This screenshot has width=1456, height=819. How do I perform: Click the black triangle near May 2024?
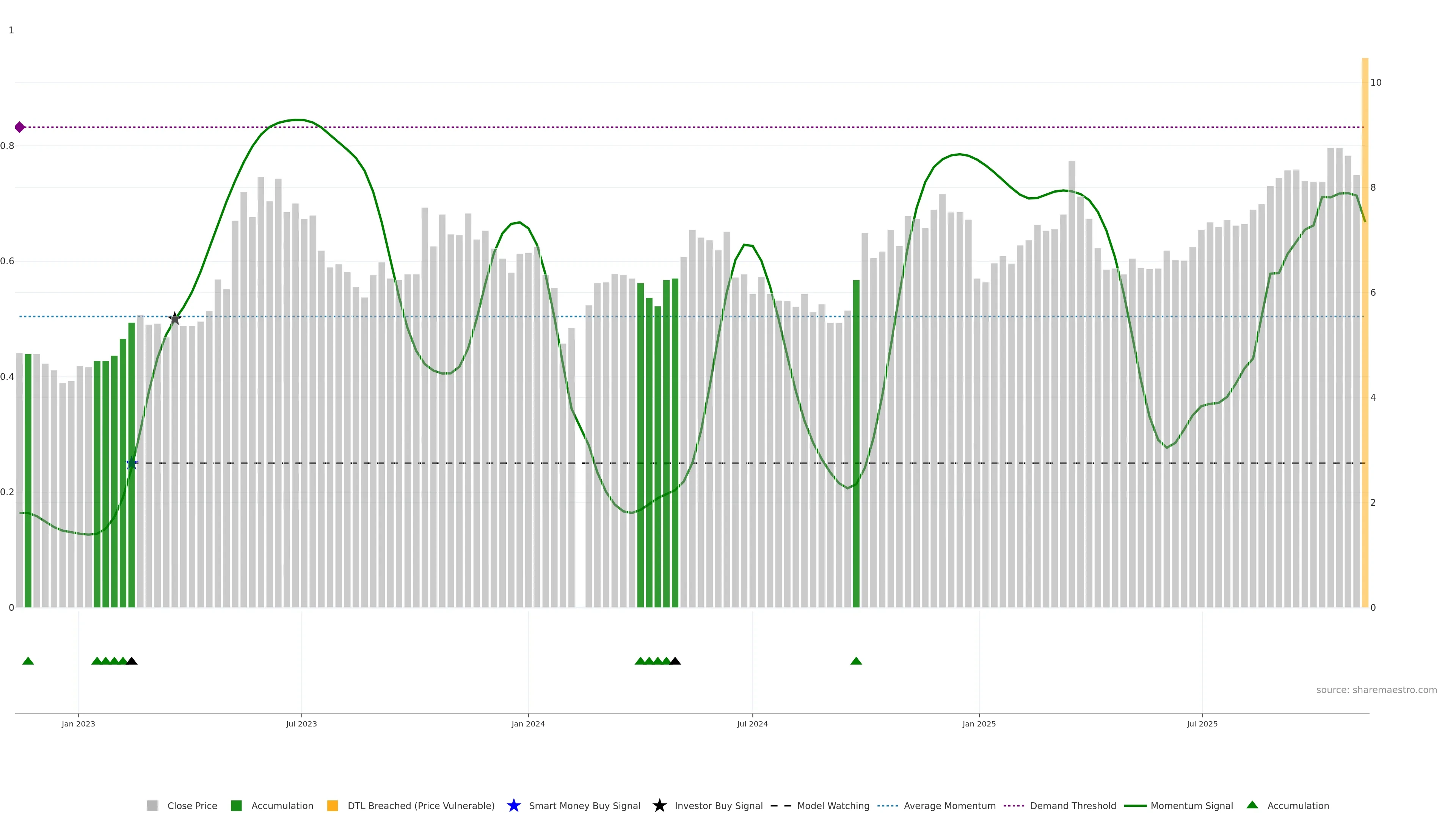[x=675, y=661]
